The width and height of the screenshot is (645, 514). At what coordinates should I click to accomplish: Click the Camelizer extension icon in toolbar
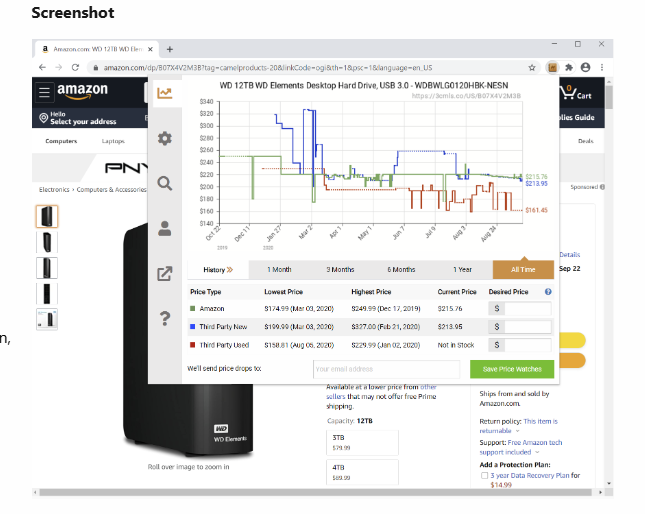(x=552, y=67)
